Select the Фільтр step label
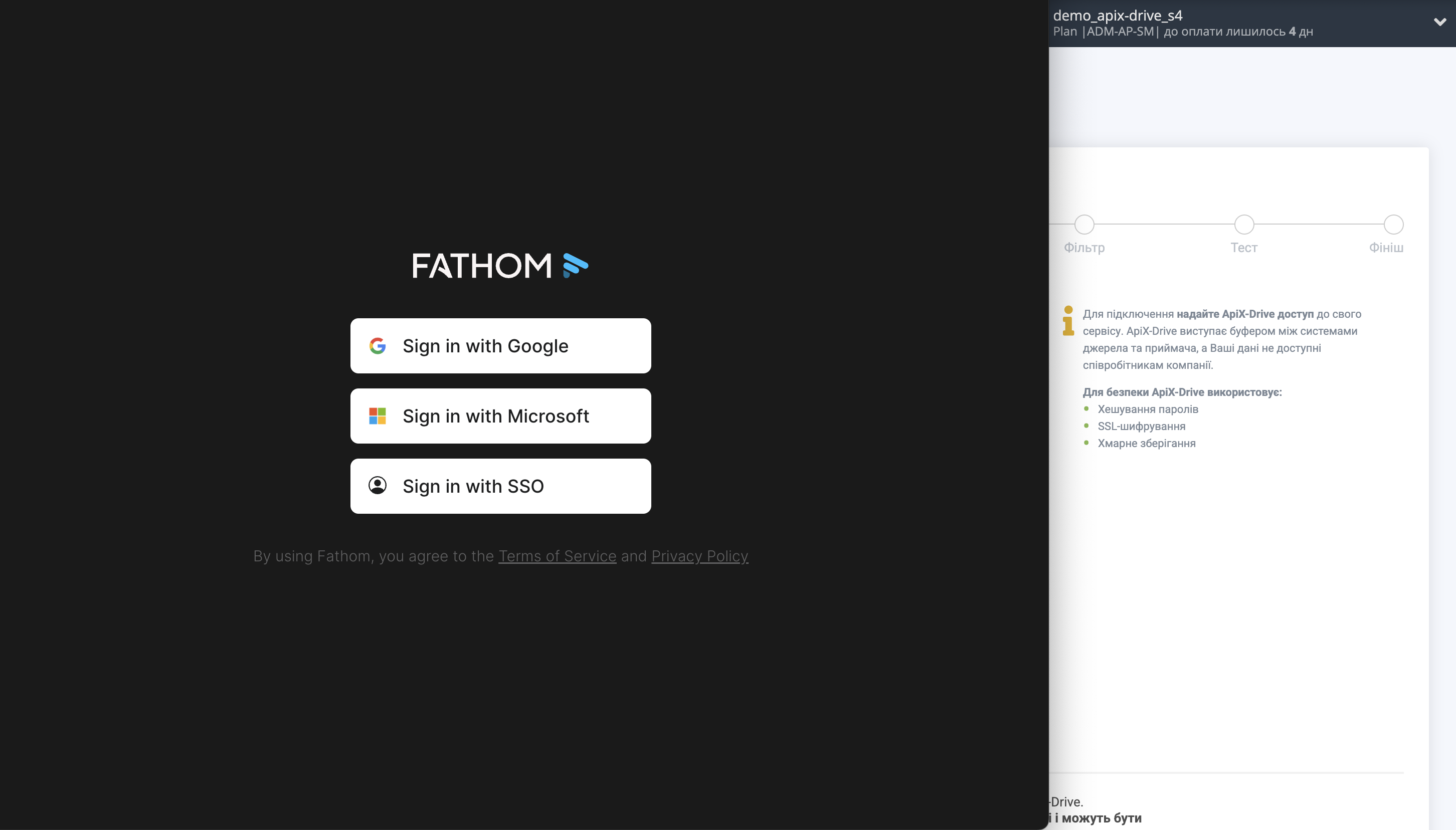 coord(1084,248)
